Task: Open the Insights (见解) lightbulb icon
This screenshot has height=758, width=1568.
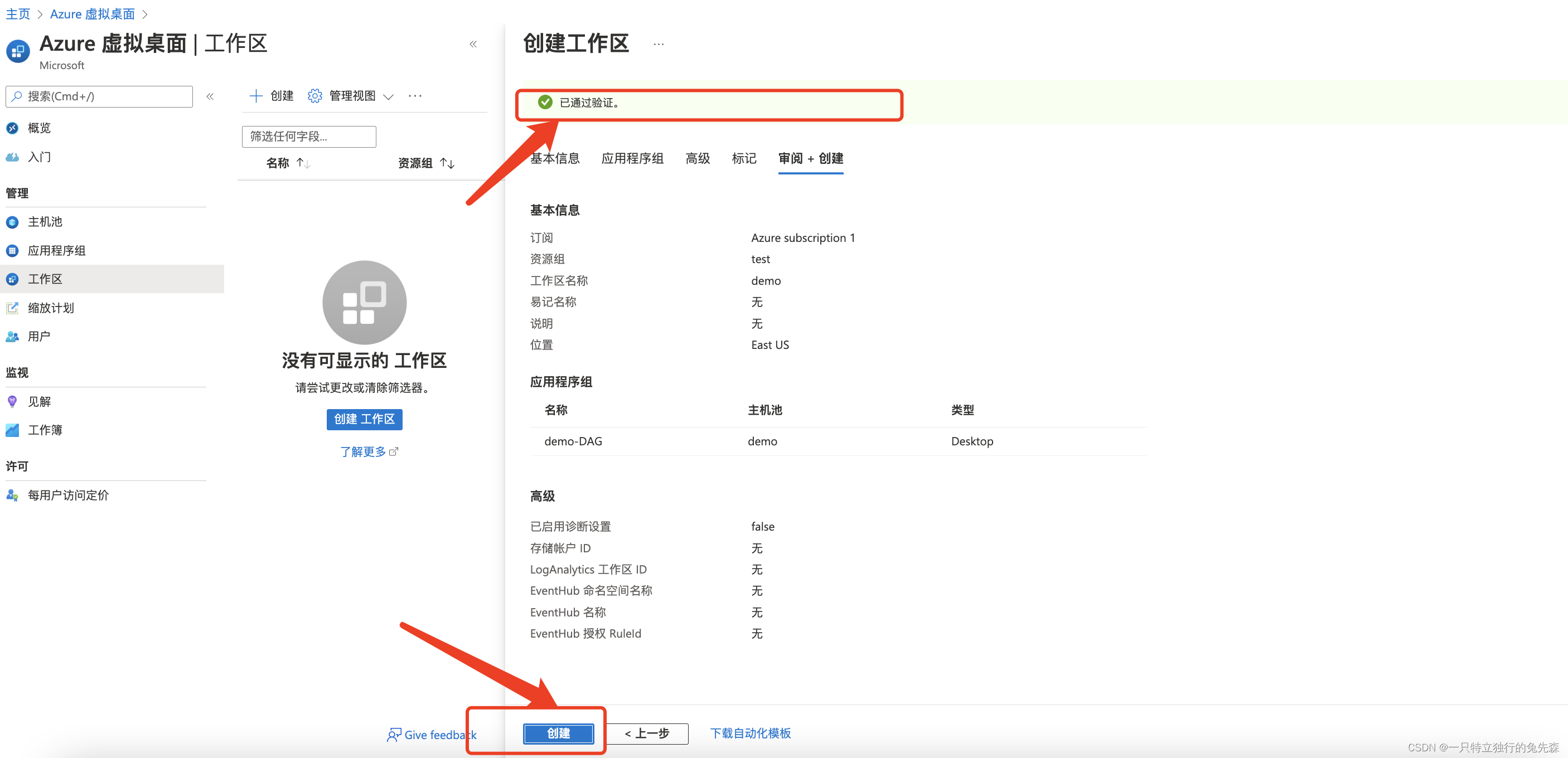Action: pyautogui.click(x=12, y=401)
